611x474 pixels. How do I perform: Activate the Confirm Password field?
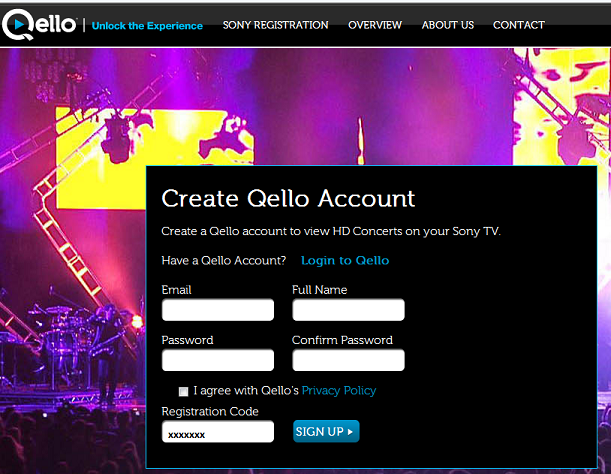tap(348, 360)
